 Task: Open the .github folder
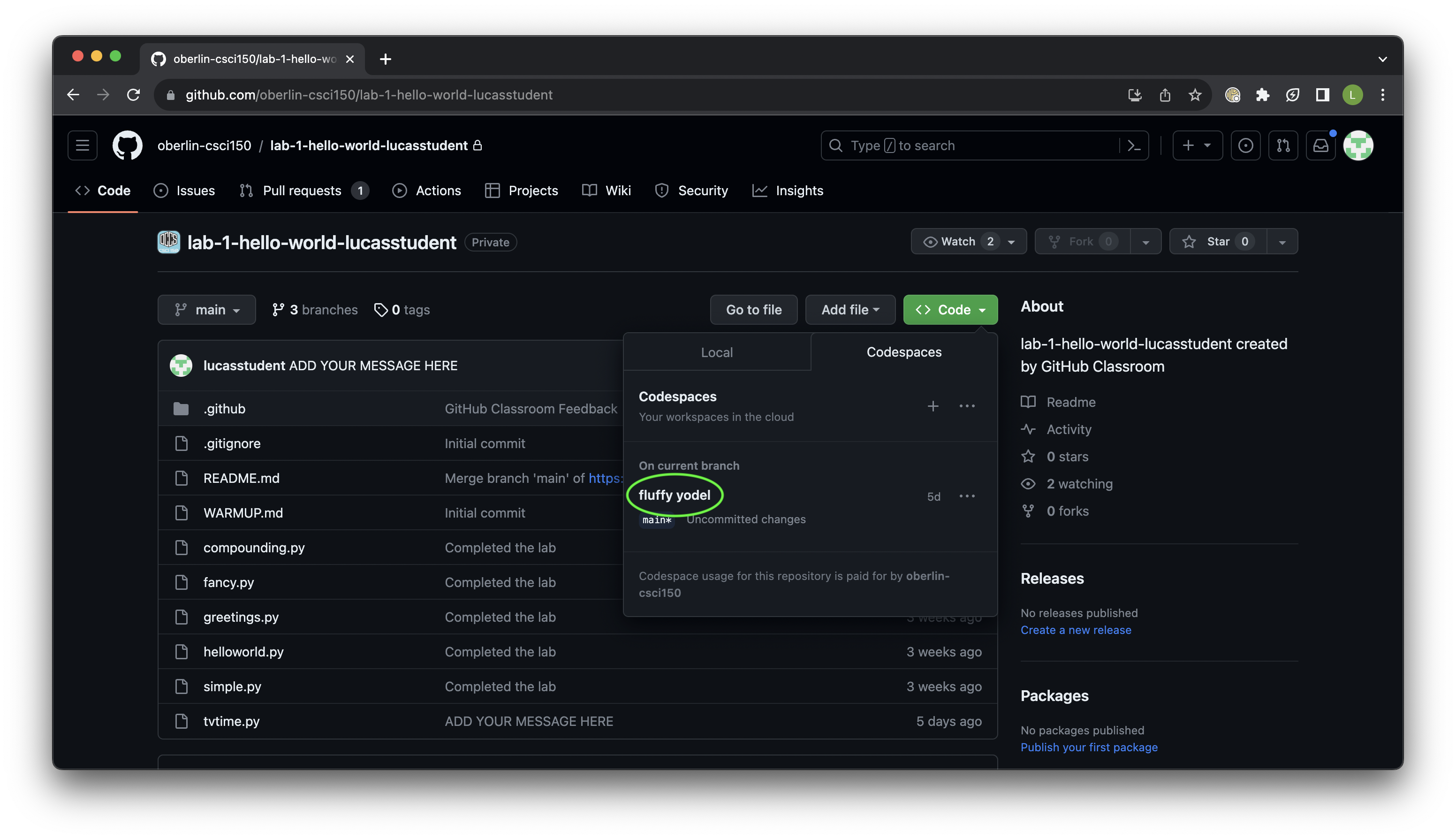point(224,409)
